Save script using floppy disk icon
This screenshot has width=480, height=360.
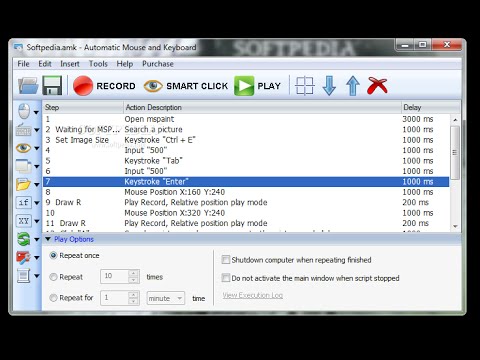coord(52,86)
